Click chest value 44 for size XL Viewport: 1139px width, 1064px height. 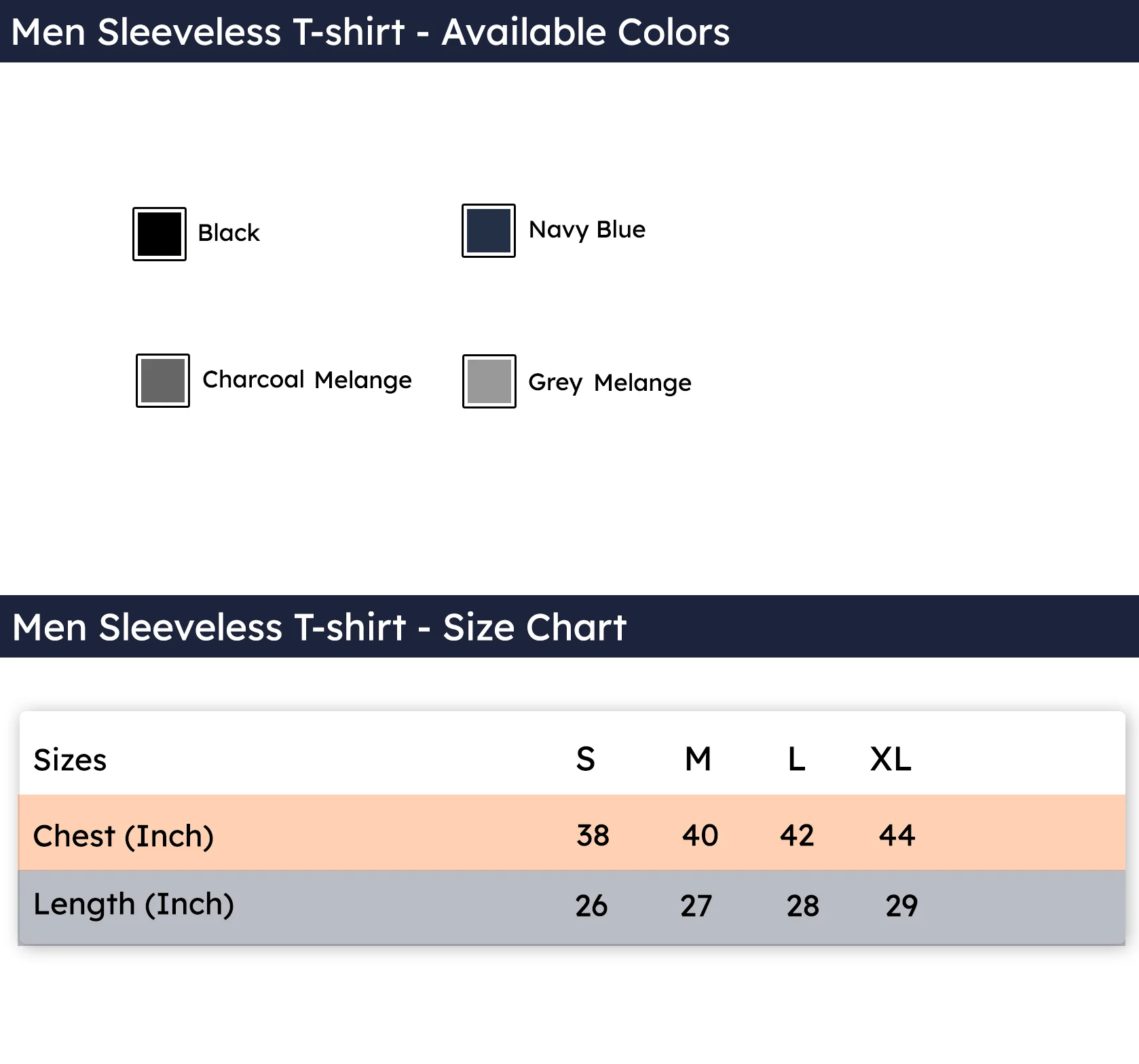[x=897, y=835]
